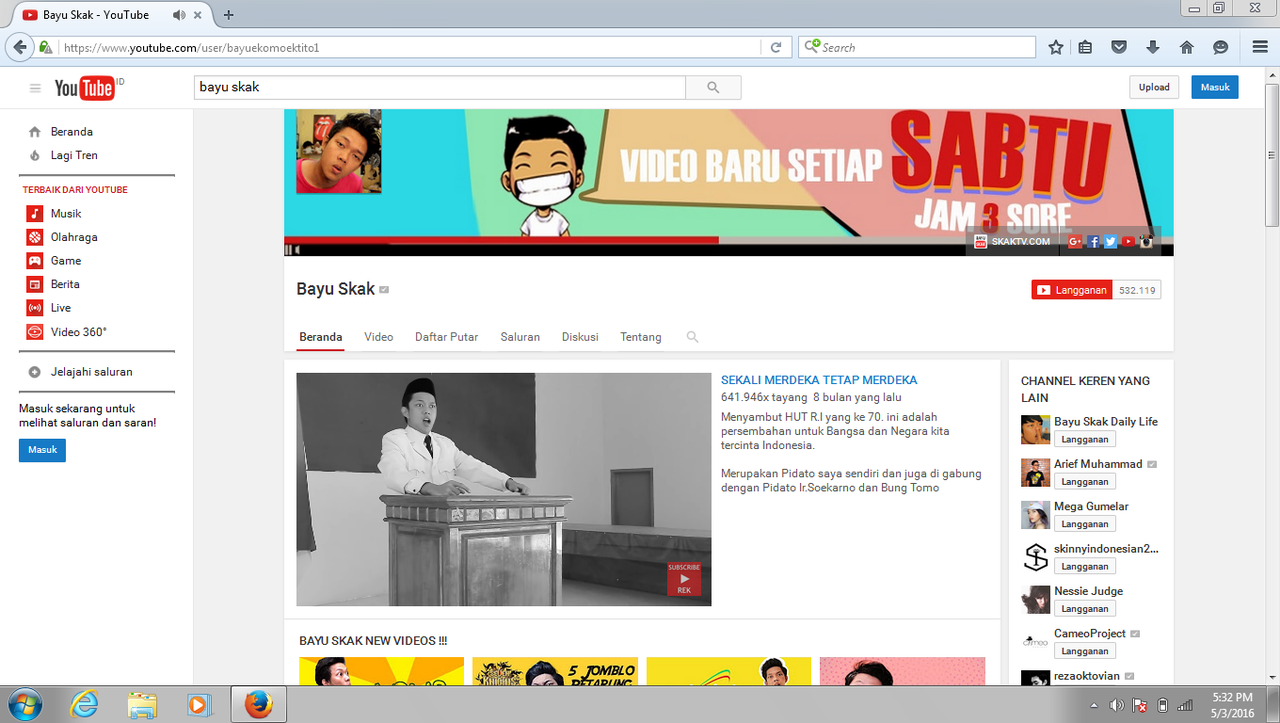This screenshot has height=723, width=1280.
Task: Open the Firefox hamburger menu
Action: (x=1260, y=47)
